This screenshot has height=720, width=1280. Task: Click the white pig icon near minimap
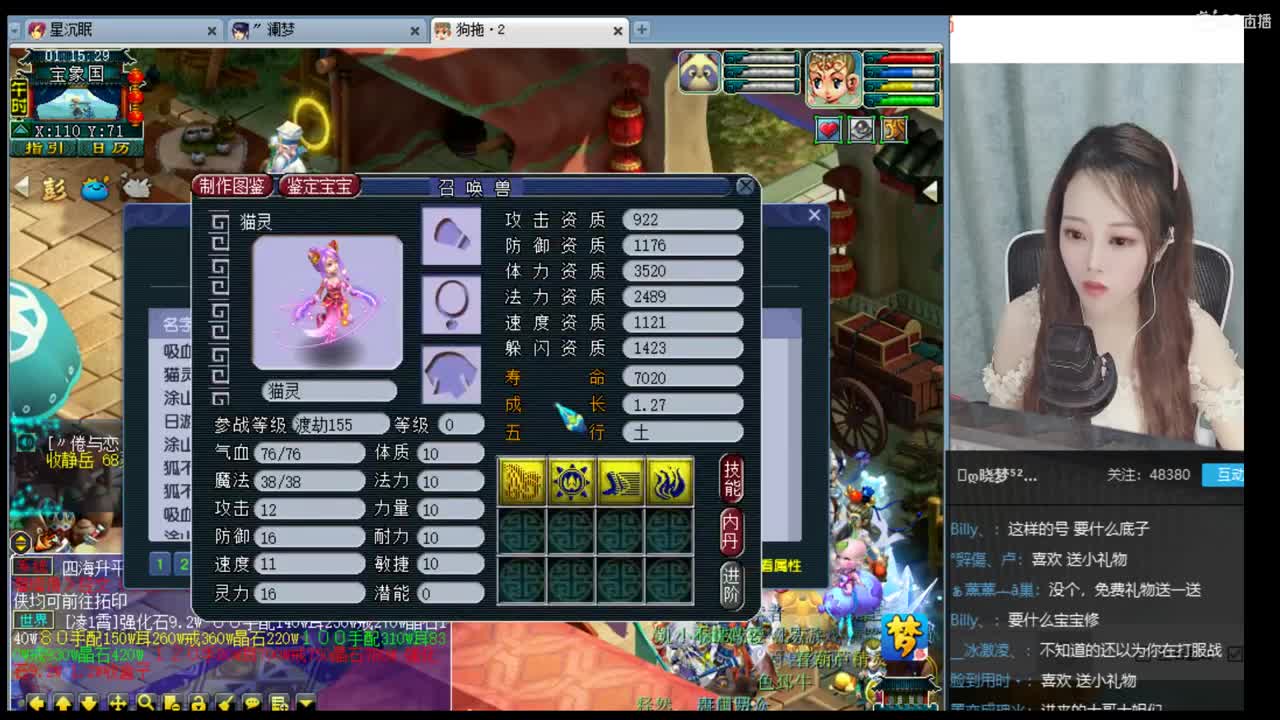click(136, 186)
